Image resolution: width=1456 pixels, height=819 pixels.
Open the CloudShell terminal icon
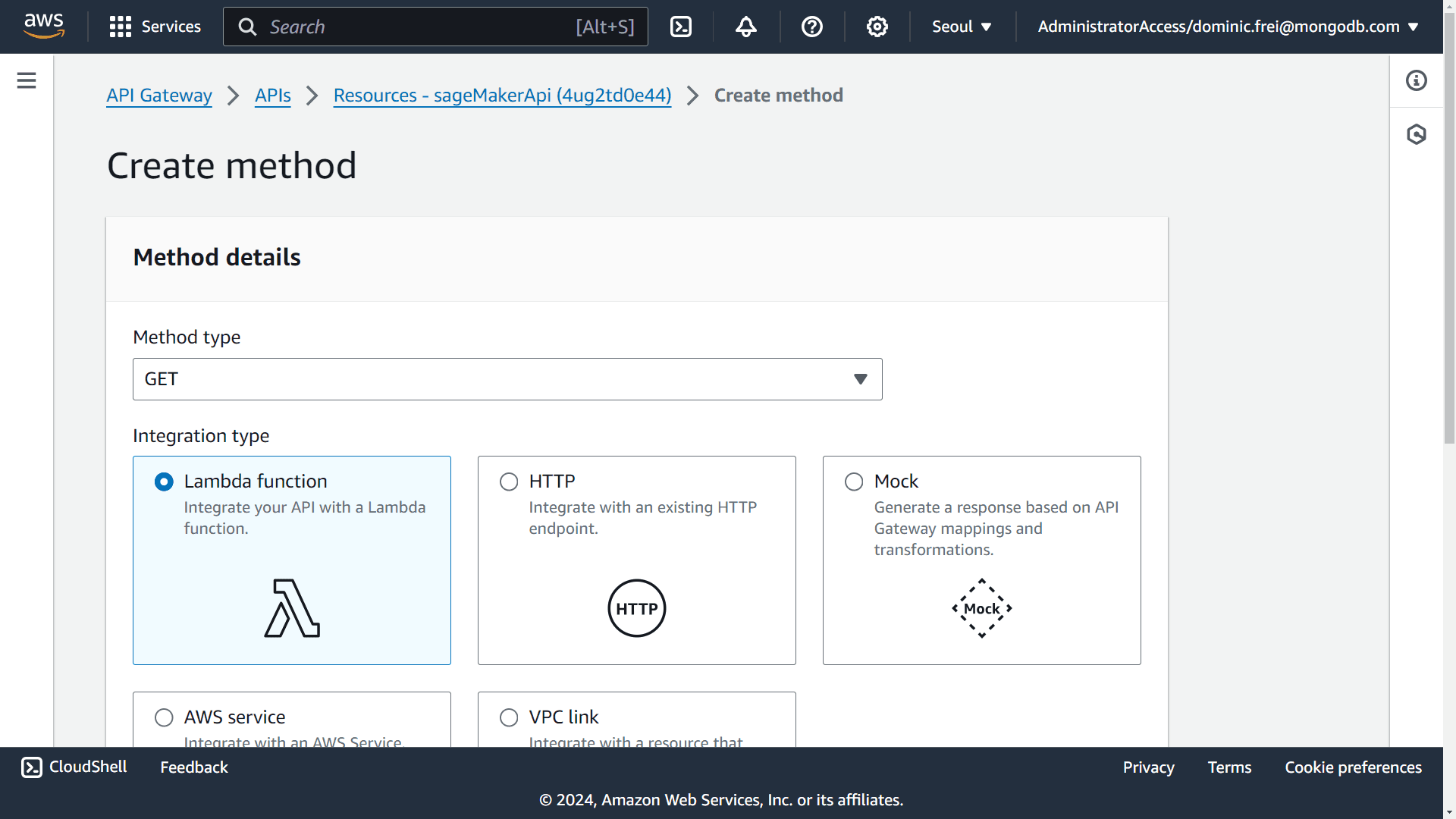click(30, 767)
